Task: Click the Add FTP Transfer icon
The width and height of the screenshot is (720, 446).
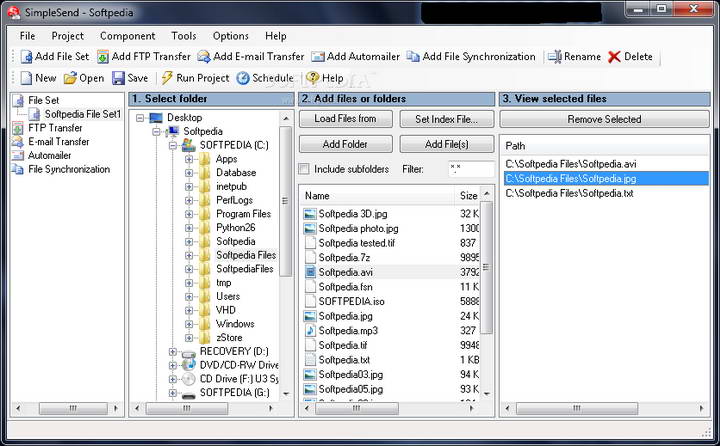Action: pyautogui.click(x=103, y=57)
